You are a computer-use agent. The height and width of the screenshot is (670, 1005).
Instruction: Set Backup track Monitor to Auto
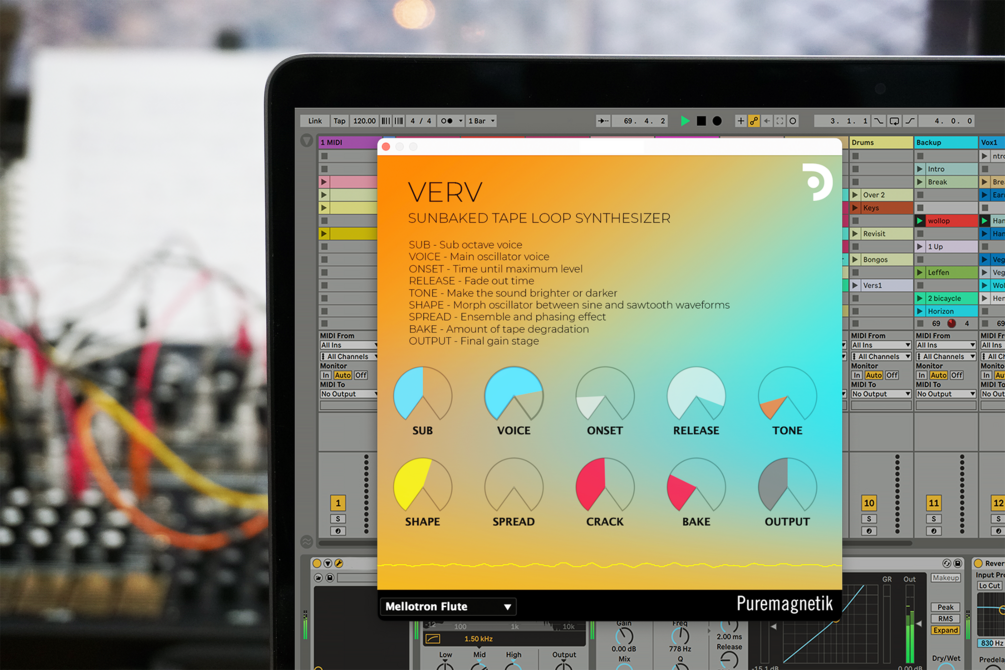[938, 375]
